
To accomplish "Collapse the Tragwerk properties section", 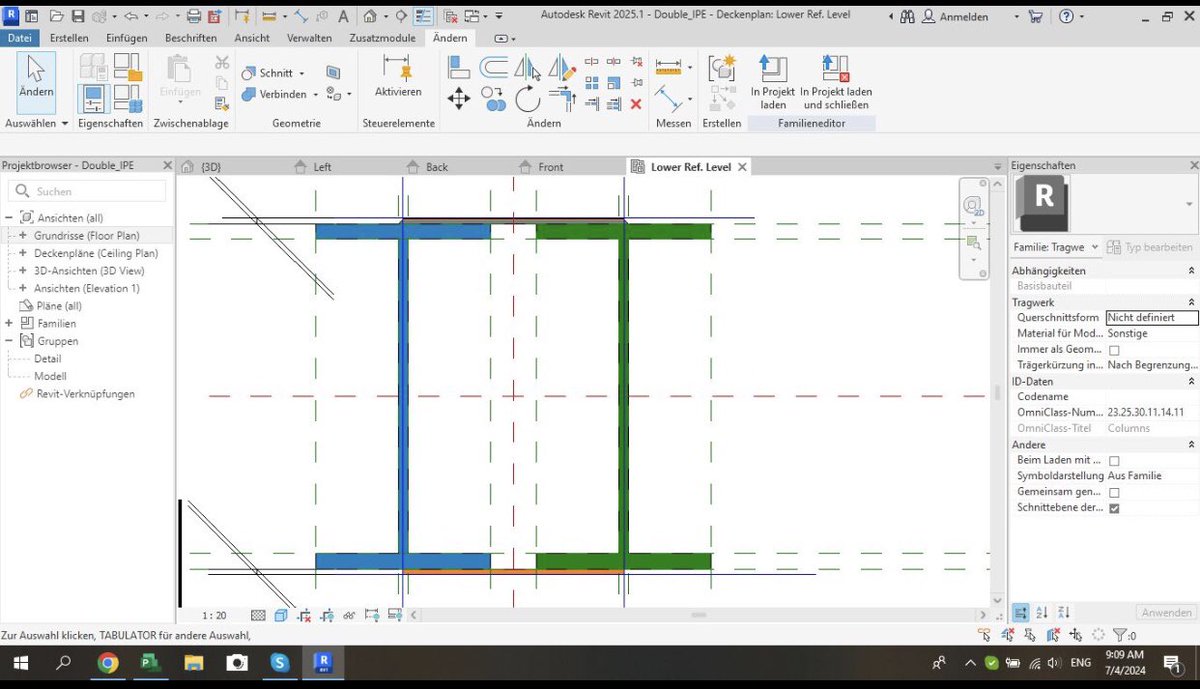I will click(x=1190, y=302).
